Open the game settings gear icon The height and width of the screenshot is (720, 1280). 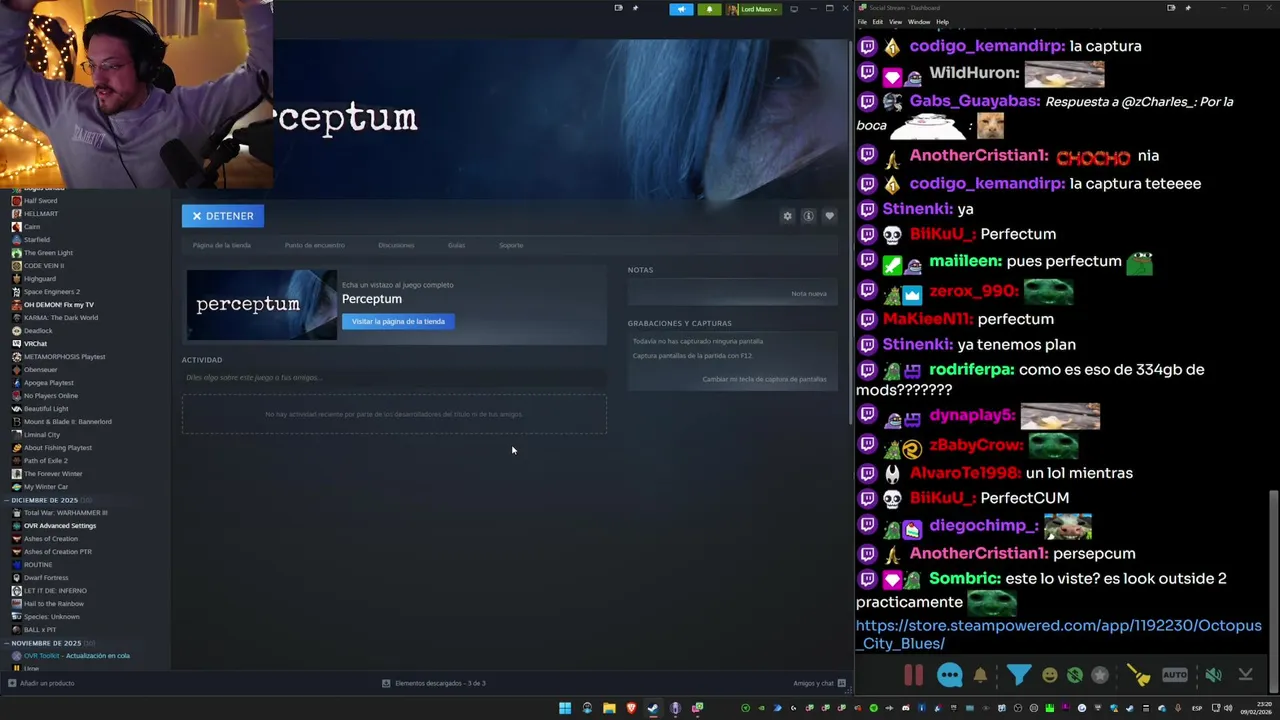[787, 216]
